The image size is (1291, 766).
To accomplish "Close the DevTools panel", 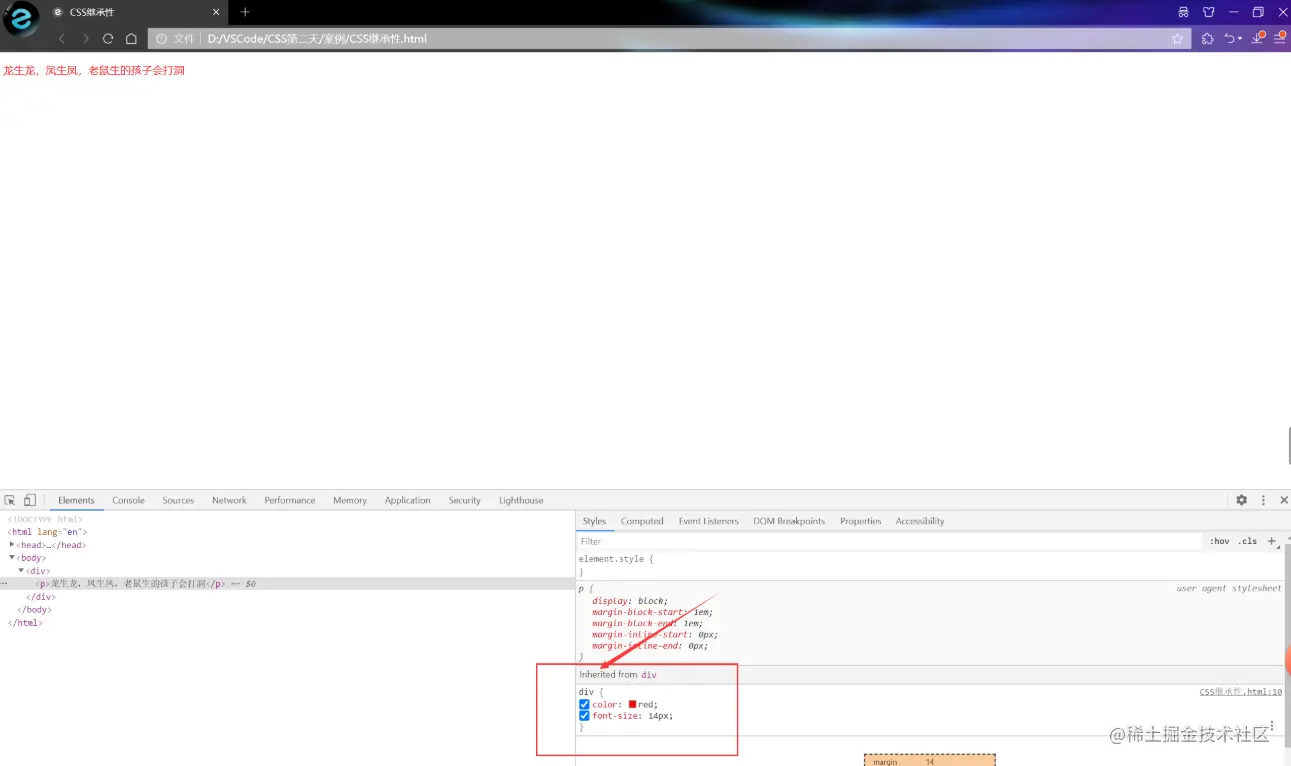I will [x=1284, y=500].
